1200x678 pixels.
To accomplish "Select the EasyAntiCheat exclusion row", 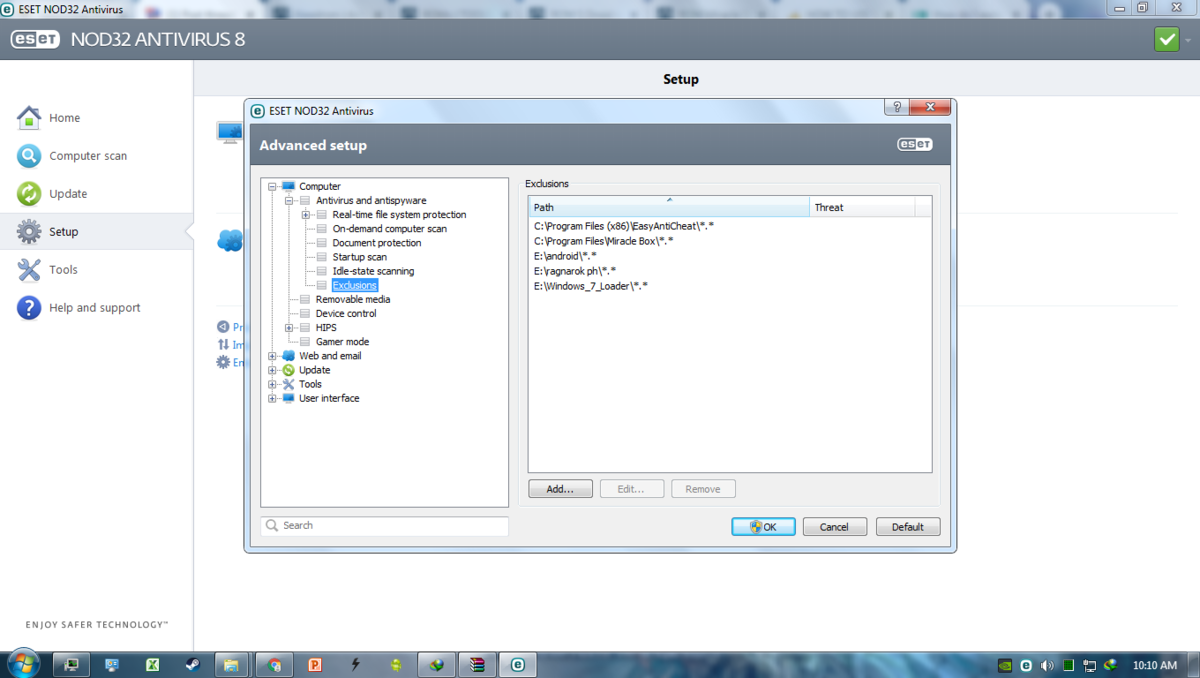I will [624, 226].
